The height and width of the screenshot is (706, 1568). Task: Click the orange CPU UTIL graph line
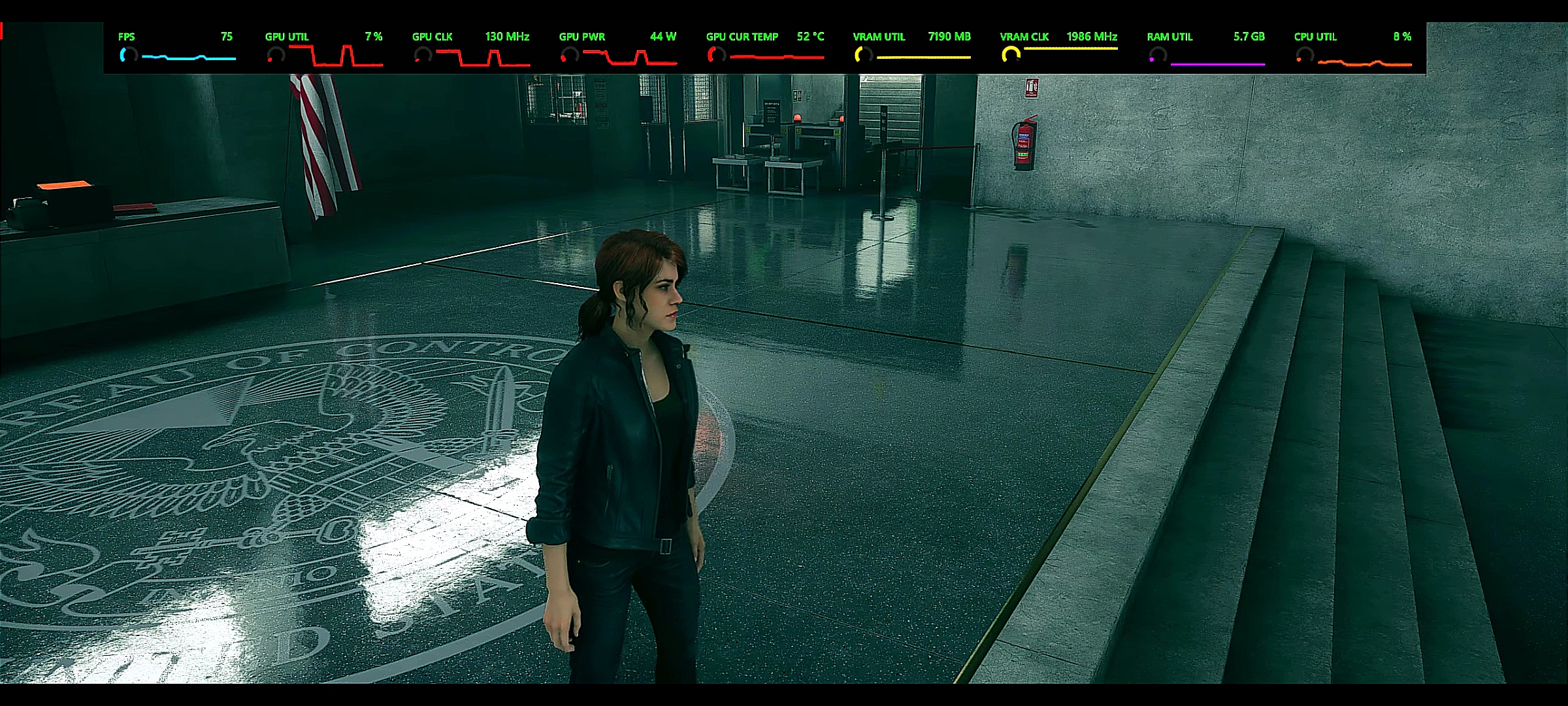tap(1365, 63)
